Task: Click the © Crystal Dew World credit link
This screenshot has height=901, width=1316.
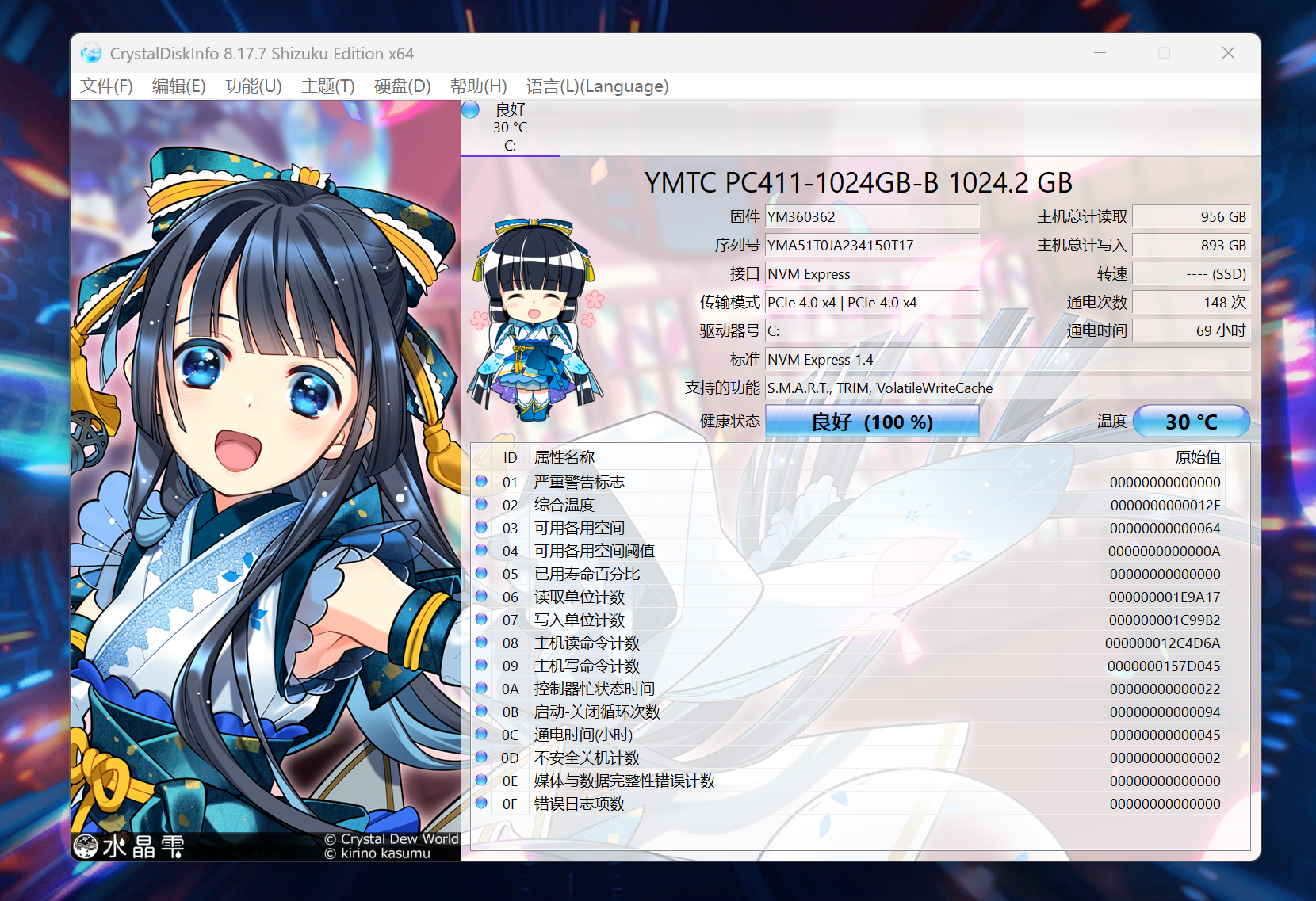Action: pyautogui.click(x=392, y=838)
